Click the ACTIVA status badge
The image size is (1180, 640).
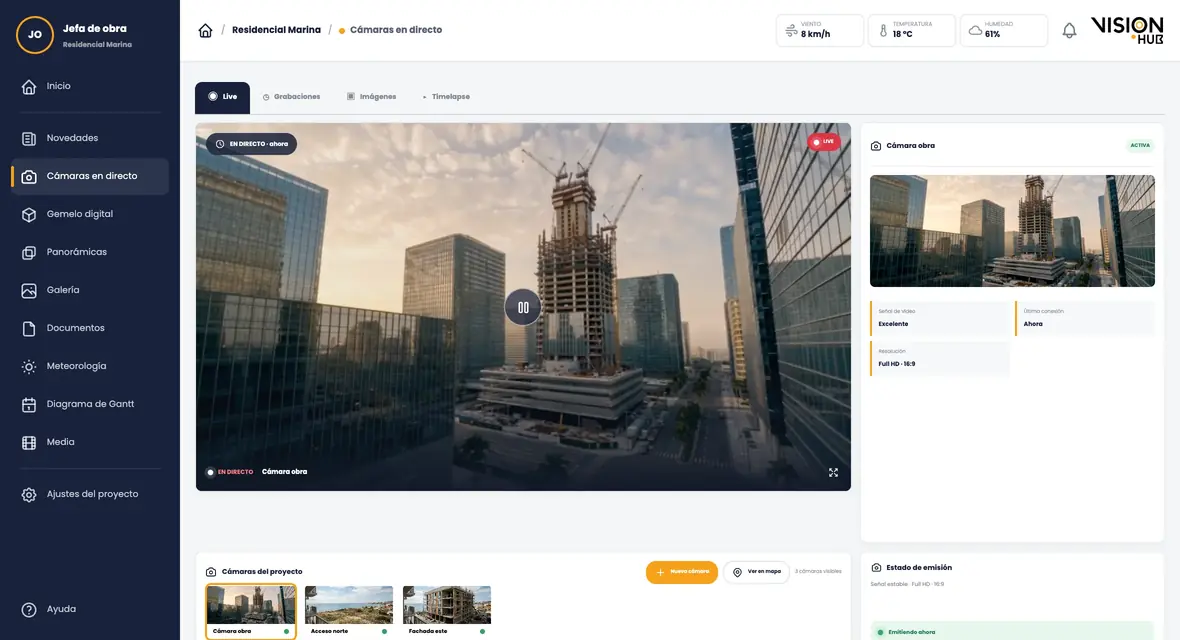pyautogui.click(x=1139, y=145)
